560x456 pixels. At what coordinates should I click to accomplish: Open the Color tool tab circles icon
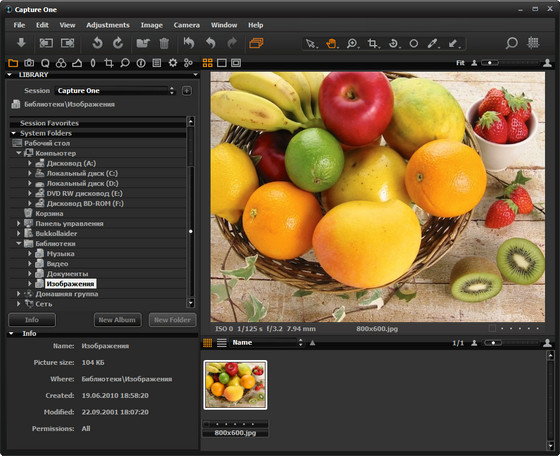pyautogui.click(x=61, y=63)
